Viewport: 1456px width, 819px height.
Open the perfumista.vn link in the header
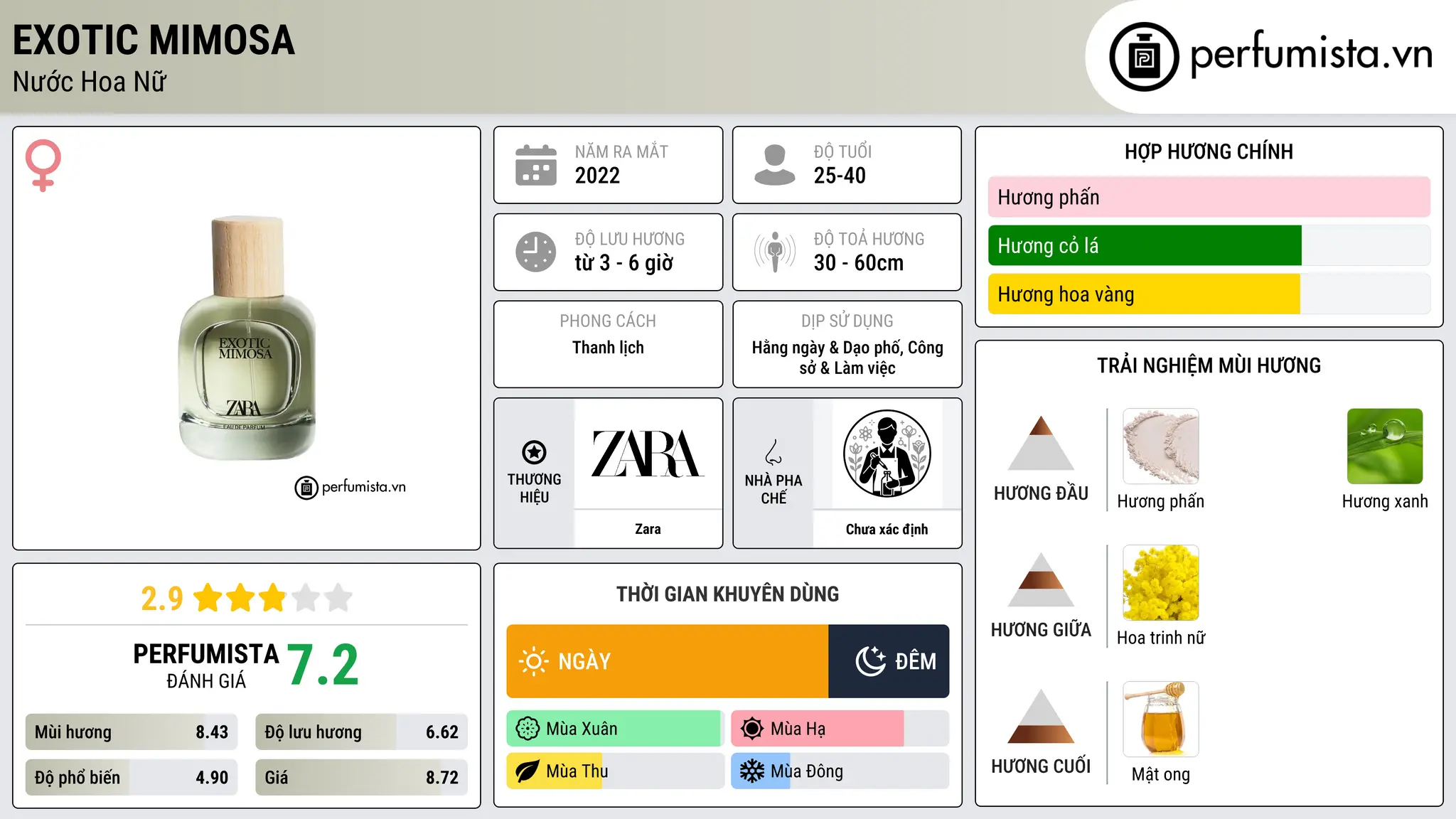1311,54
